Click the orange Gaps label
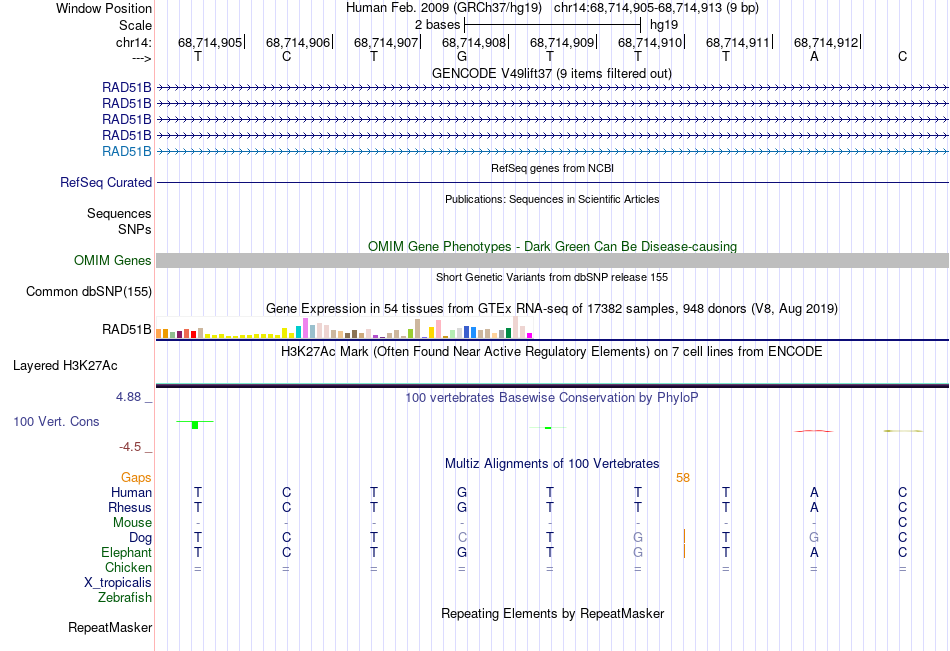The image size is (950, 651). pos(136,478)
